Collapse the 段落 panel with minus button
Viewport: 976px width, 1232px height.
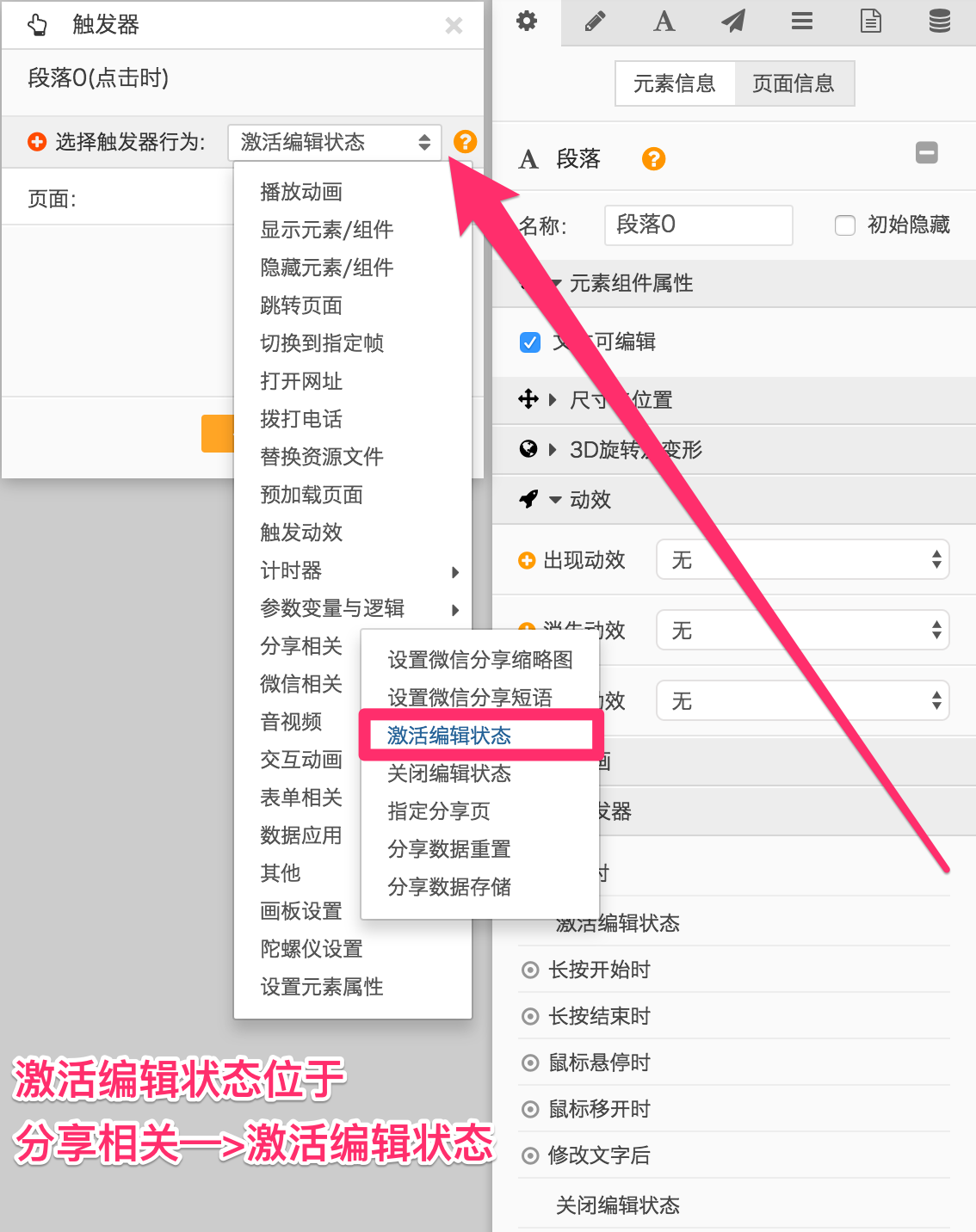[927, 153]
